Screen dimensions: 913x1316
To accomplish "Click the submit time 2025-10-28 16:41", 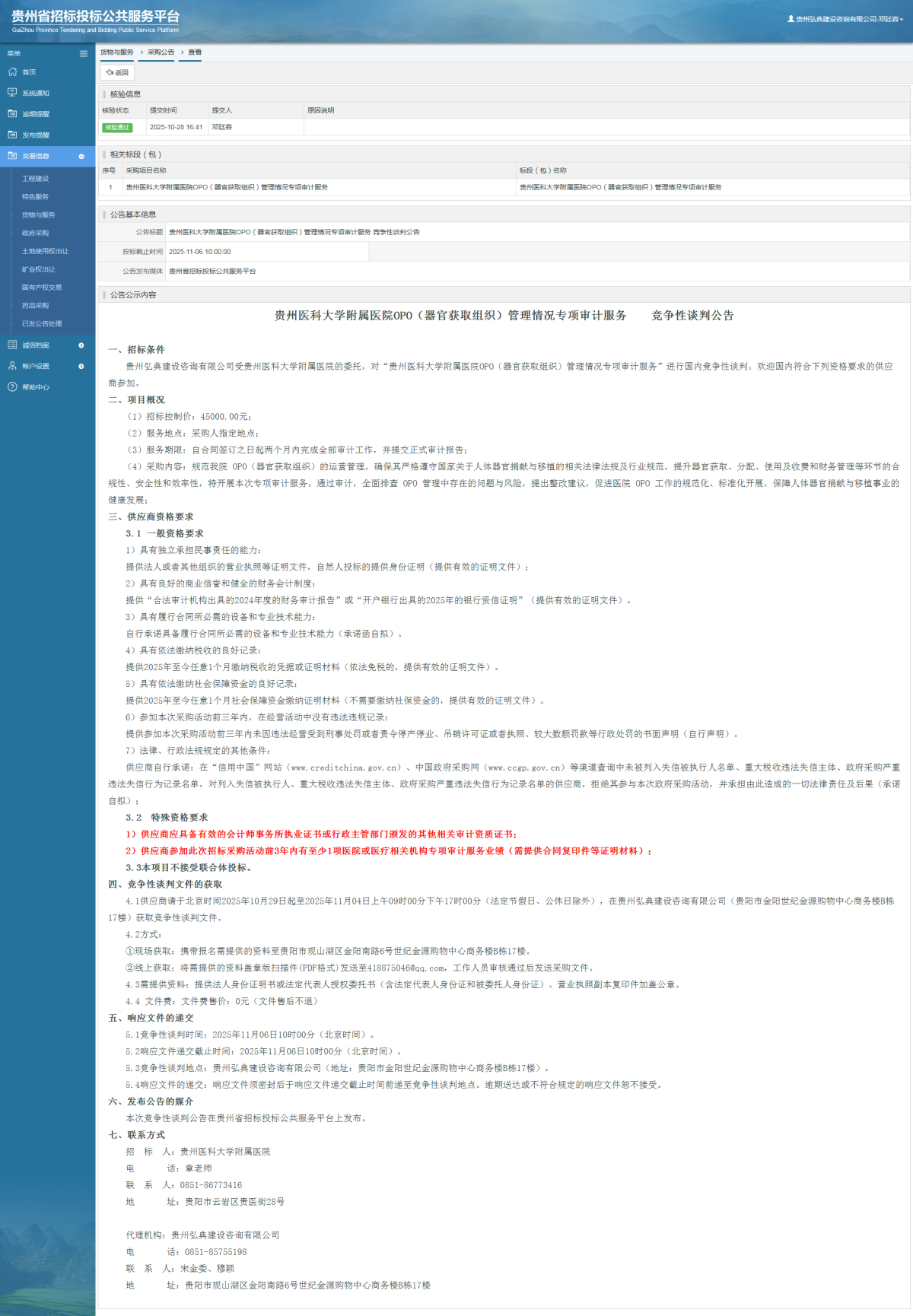I will [x=177, y=127].
